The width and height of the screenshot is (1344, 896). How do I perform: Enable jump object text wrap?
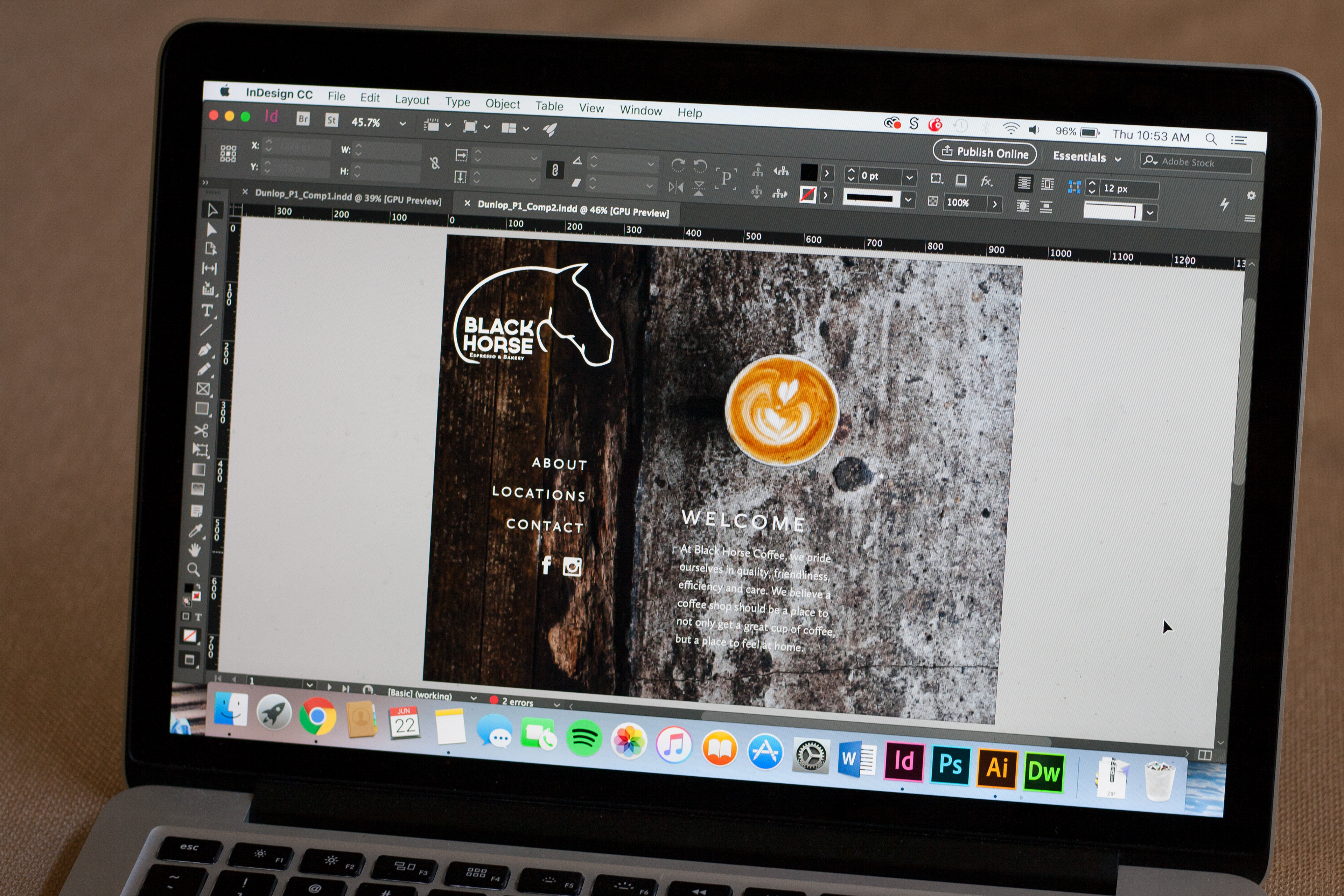1046,207
